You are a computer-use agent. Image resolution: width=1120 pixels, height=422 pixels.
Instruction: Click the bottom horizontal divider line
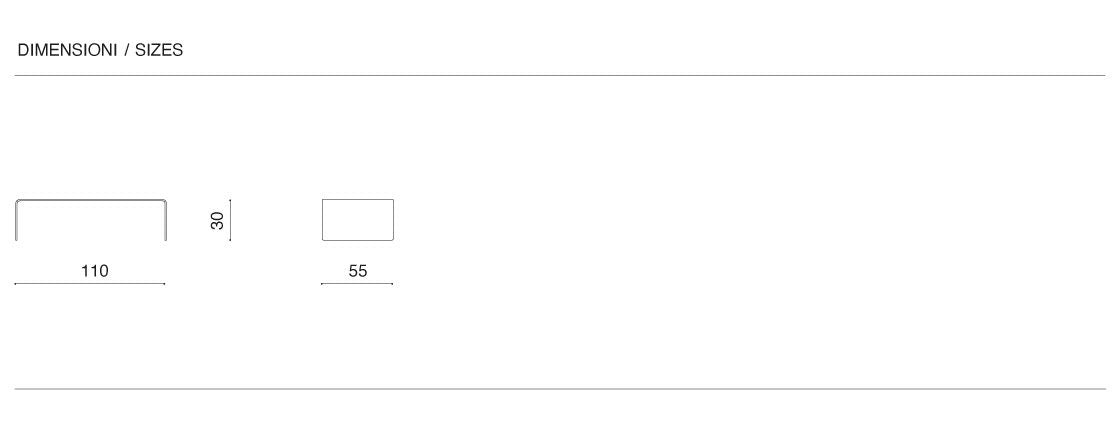click(560, 389)
